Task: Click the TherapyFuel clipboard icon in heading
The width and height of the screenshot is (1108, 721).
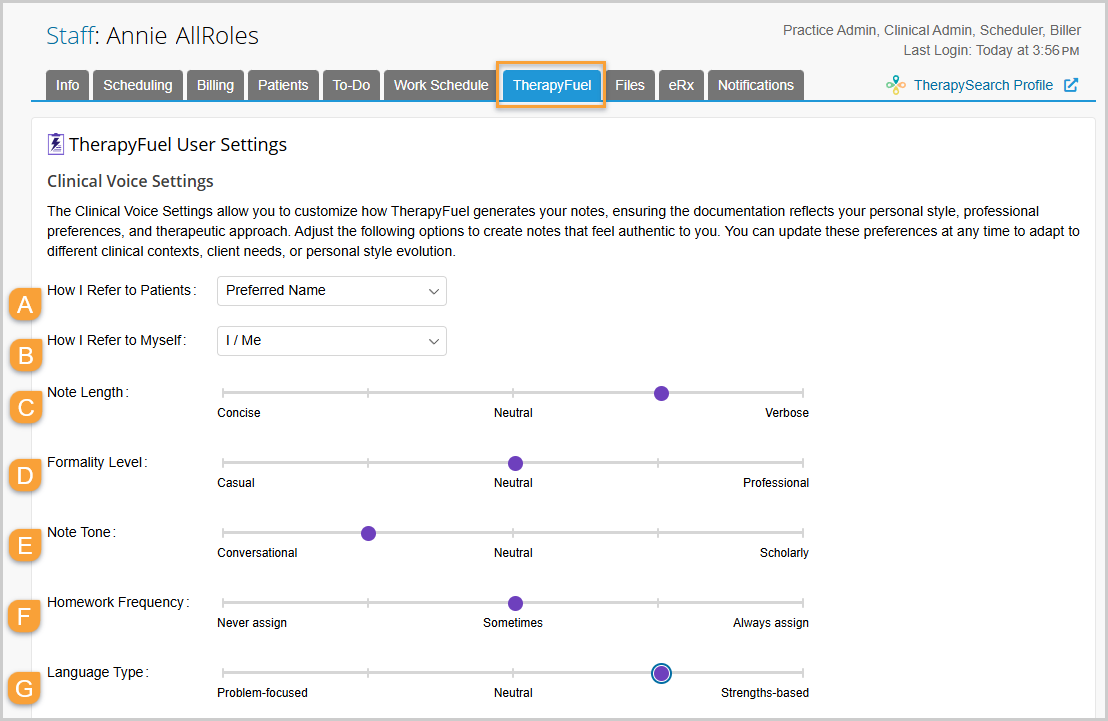Action: [55, 144]
